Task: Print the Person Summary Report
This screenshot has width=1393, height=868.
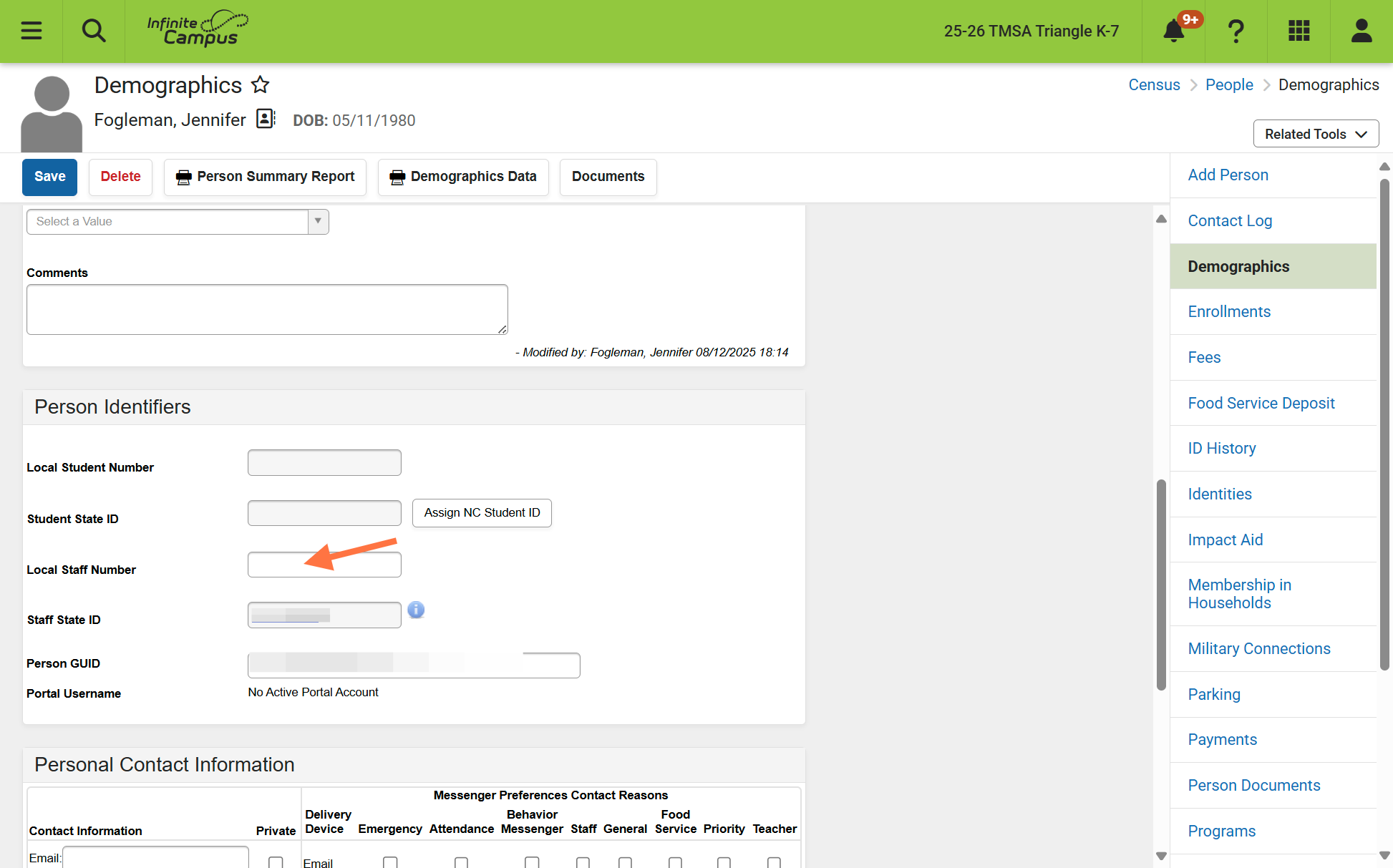Action: 265,177
